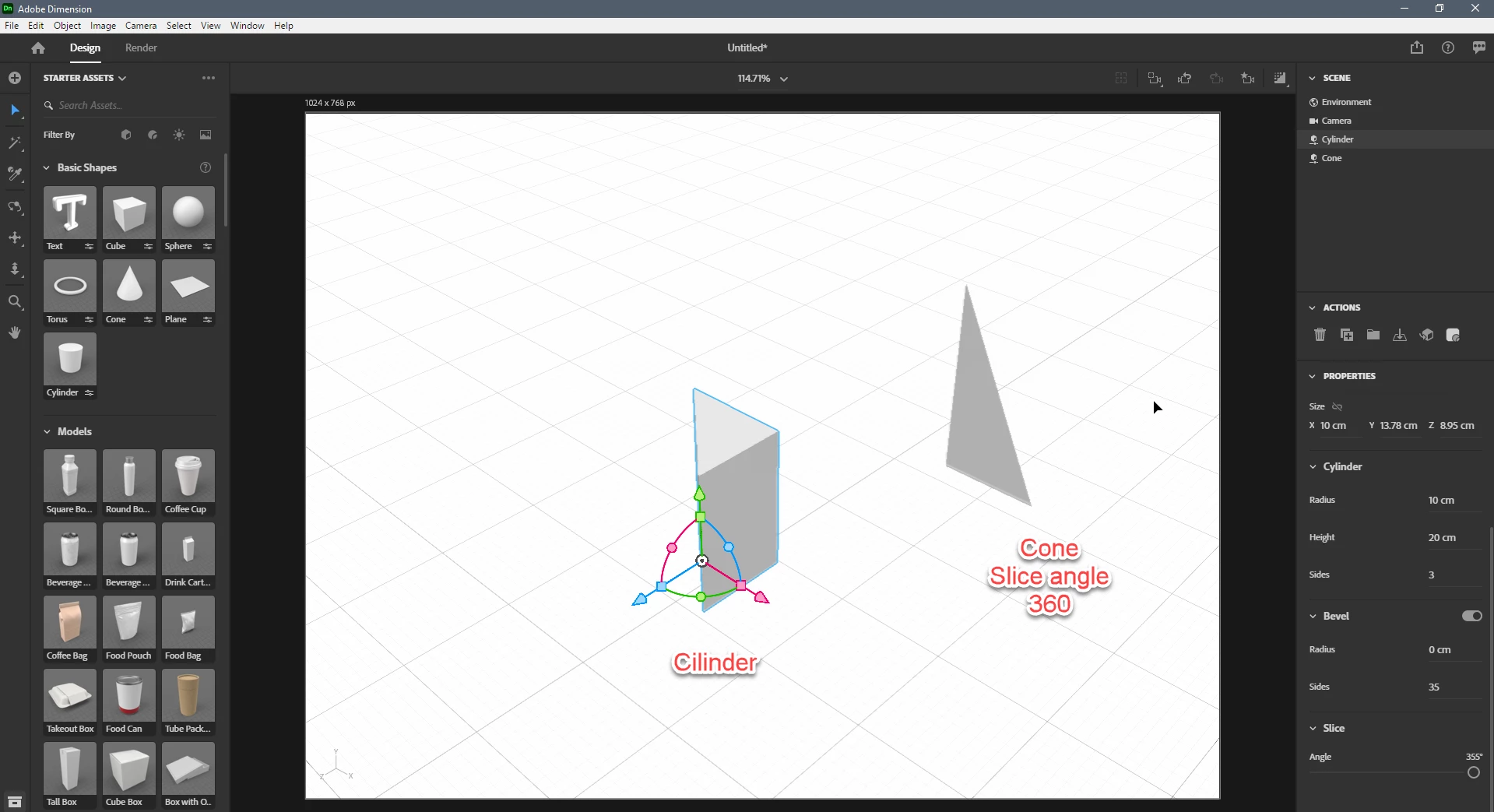Select Cone in the Scene list

[1395, 158]
